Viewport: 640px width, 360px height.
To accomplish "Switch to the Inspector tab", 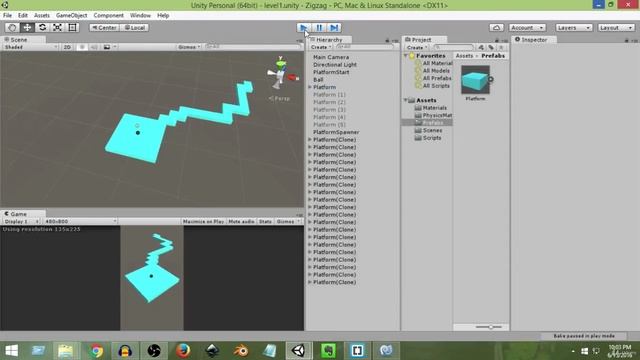I will (534, 40).
